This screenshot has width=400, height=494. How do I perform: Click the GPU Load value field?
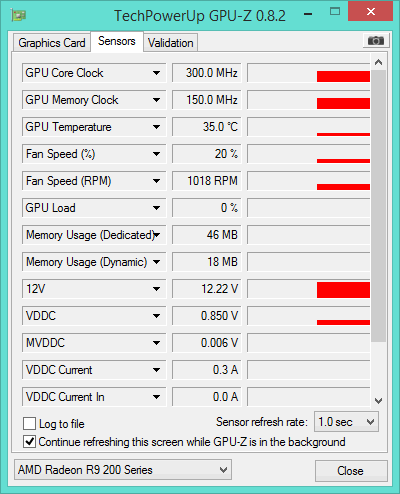click(x=206, y=208)
